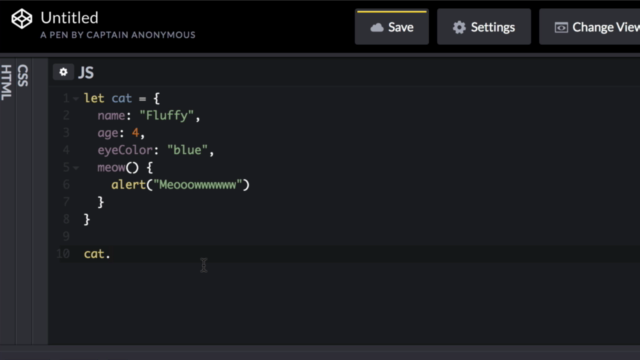
Task: Open JS editor settings gear
Action: click(63, 72)
